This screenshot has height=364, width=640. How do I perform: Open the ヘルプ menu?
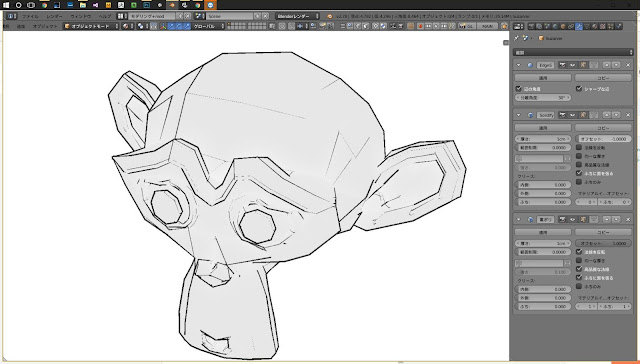click(105, 16)
